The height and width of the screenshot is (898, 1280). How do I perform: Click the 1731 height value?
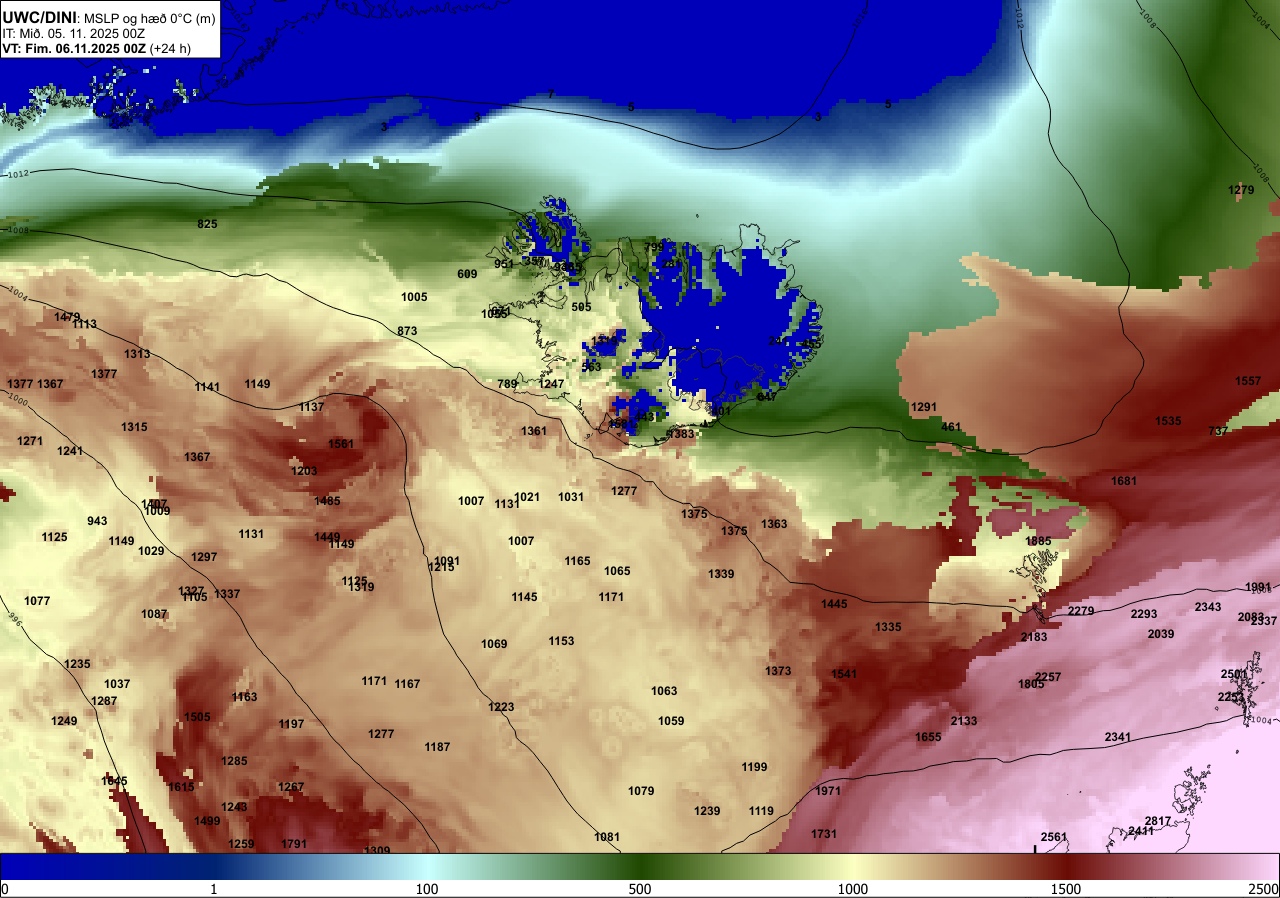824,834
